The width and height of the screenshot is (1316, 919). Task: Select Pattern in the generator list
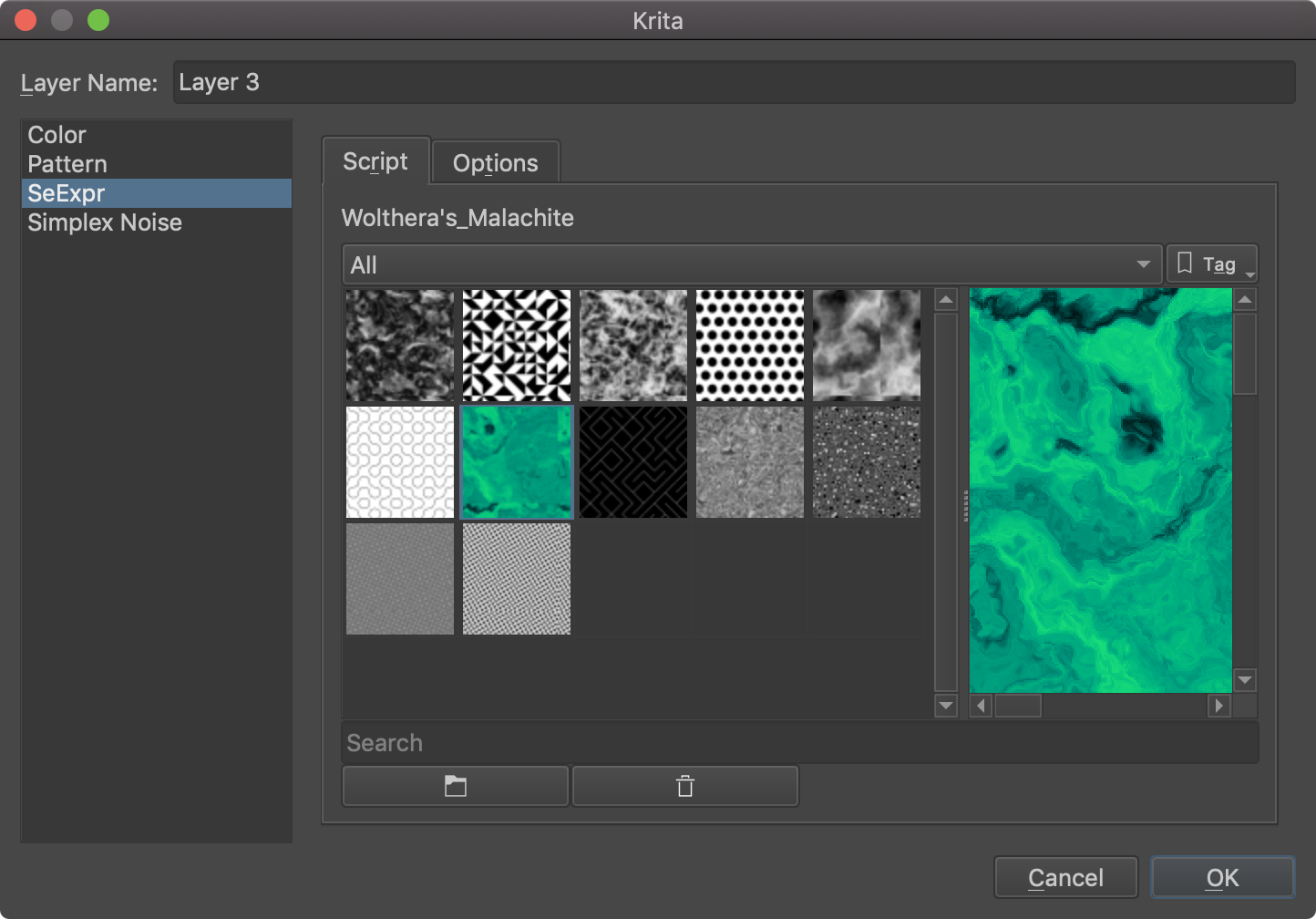click(x=67, y=164)
